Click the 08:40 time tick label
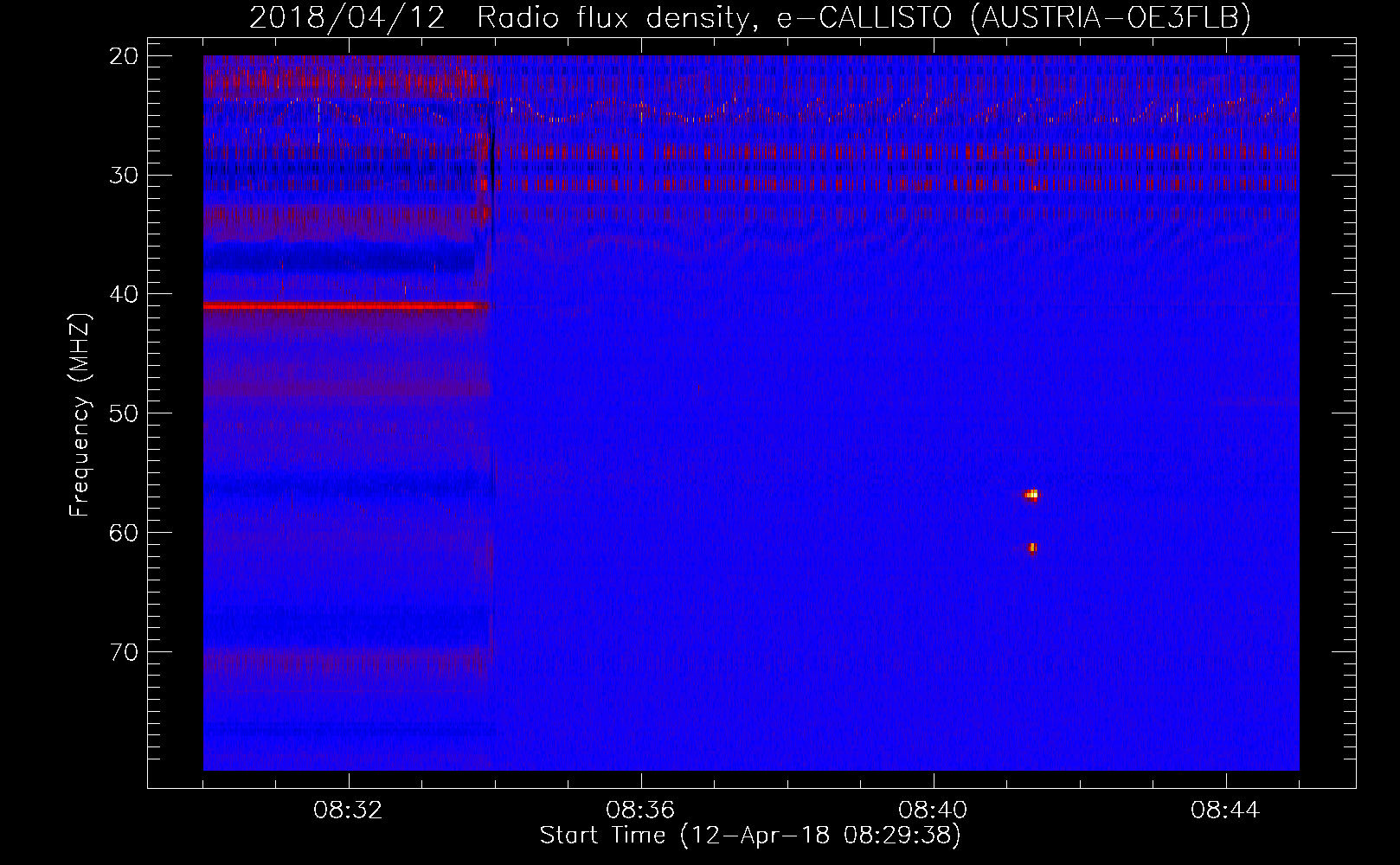This screenshot has height=865, width=1400. pyautogui.click(x=933, y=811)
